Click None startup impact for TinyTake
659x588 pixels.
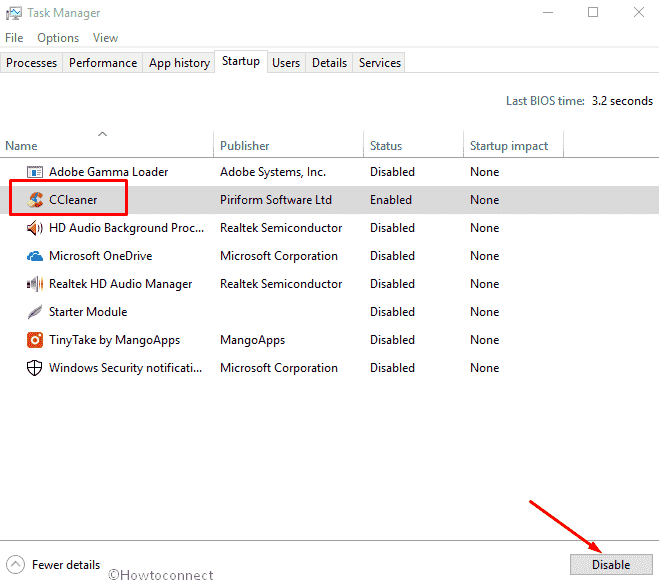tap(485, 340)
